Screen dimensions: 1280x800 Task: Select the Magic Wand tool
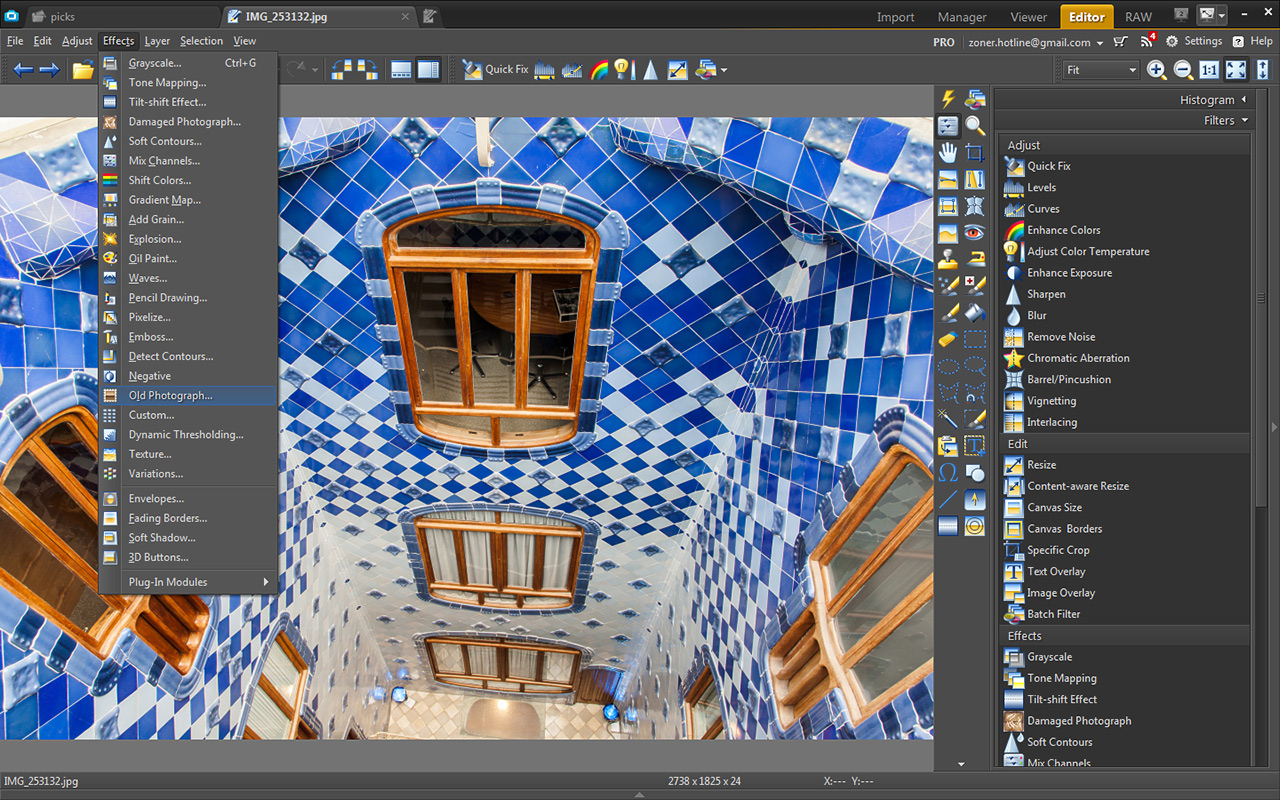pos(948,419)
